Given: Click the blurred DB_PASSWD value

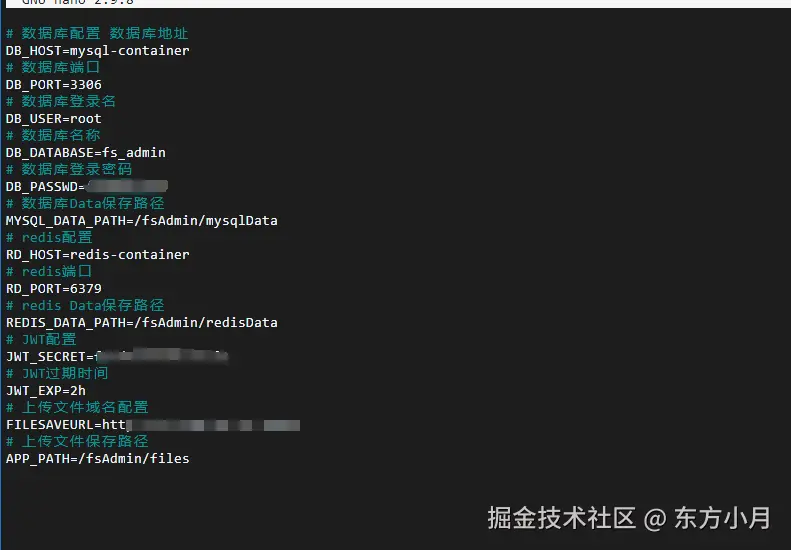Looking at the screenshot, I should (x=126, y=186).
